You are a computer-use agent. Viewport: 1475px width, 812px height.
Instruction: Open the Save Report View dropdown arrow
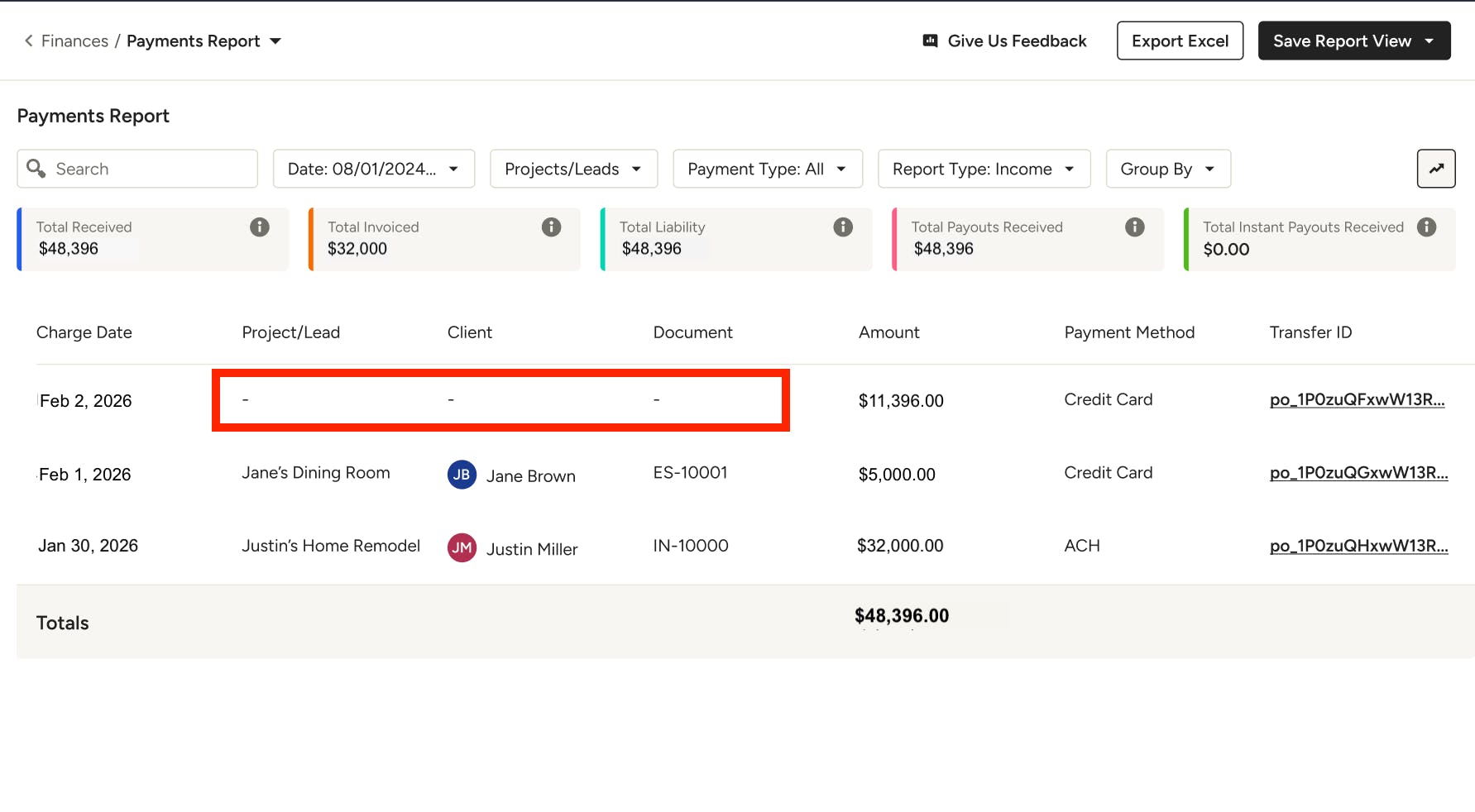click(x=1429, y=41)
